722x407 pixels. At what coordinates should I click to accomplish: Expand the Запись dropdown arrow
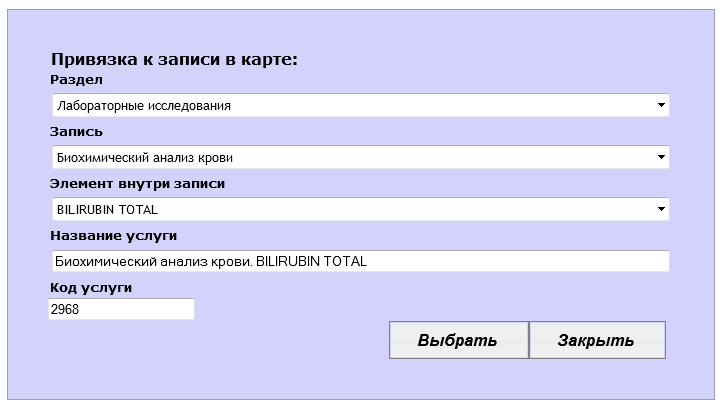click(x=661, y=157)
